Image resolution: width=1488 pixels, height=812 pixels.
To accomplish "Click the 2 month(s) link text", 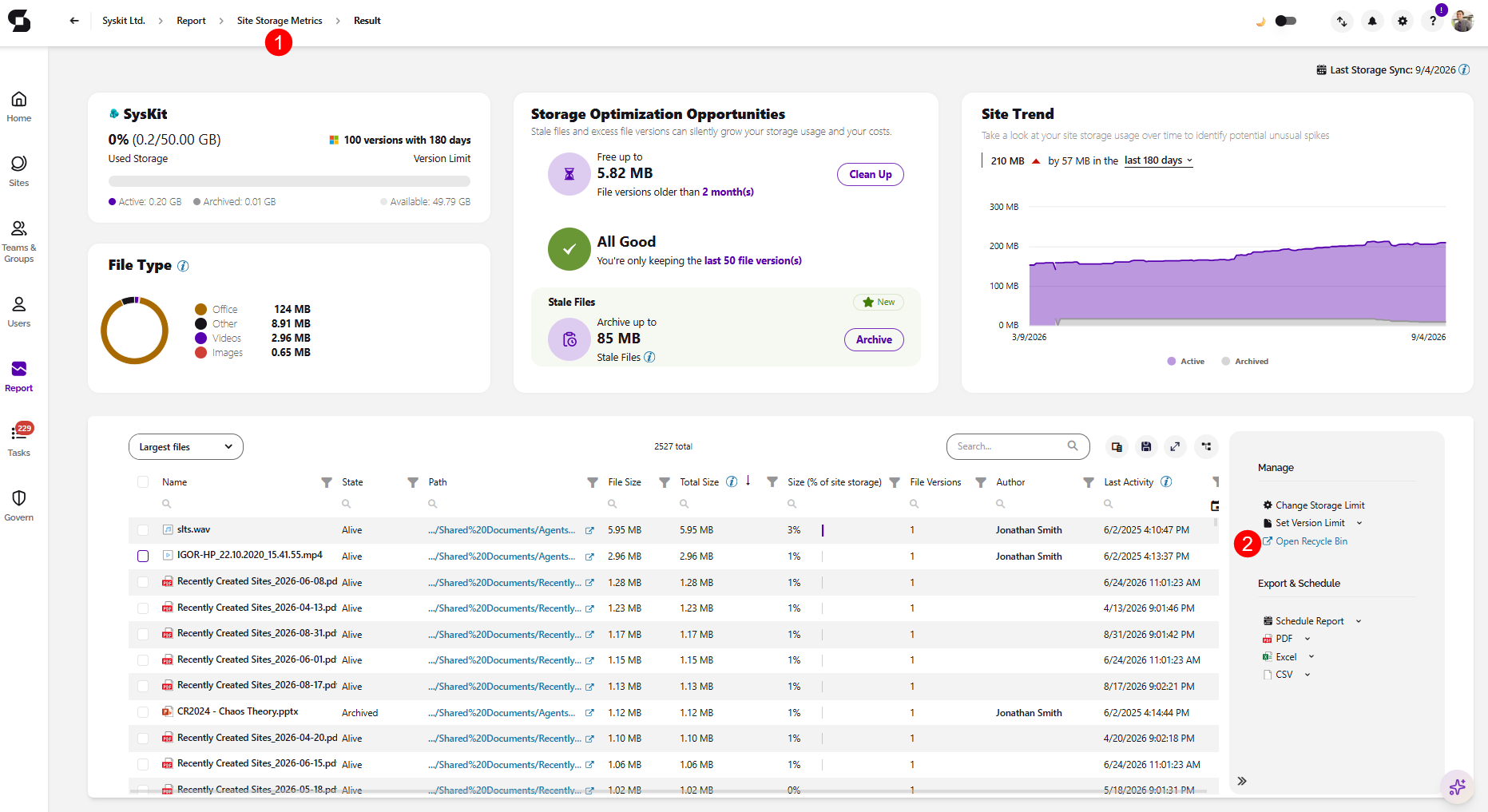I will coord(728,192).
